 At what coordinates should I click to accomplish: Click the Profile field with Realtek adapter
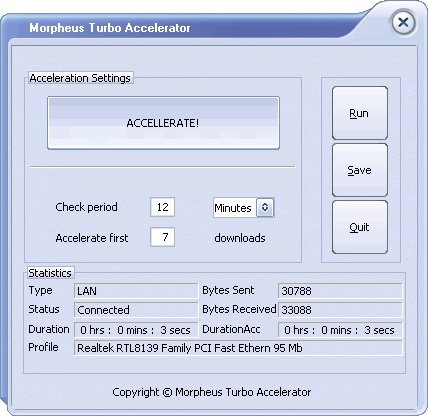238,348
